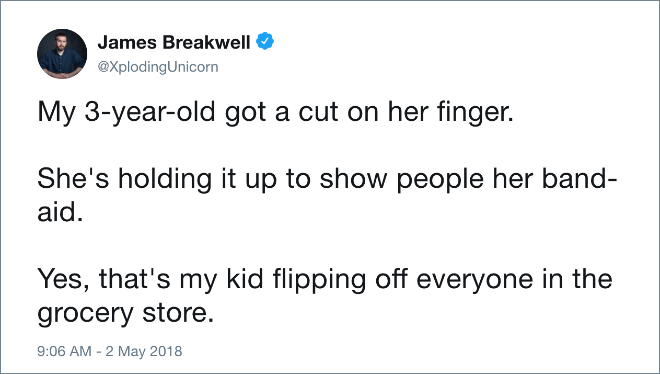Open the 9:06 AM timestamp
The width and height of the screenshot is (660, 374).
(64, 351)
